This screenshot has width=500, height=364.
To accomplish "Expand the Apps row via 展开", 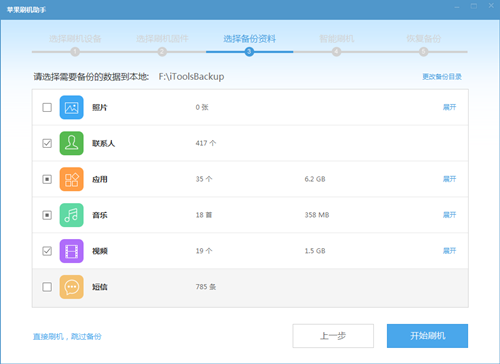I will coord(449,179).
